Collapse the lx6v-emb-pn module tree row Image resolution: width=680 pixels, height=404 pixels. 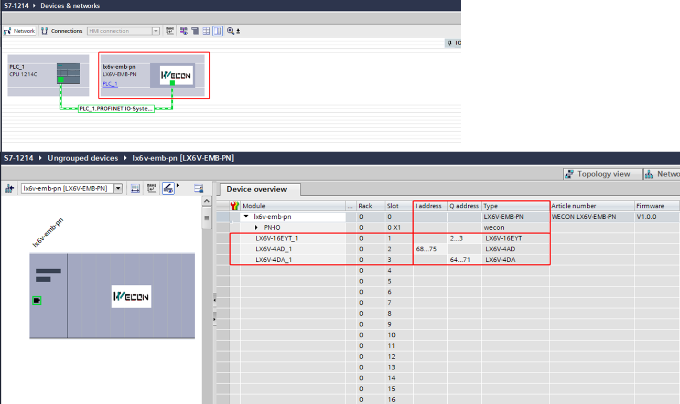pos(246,216)
